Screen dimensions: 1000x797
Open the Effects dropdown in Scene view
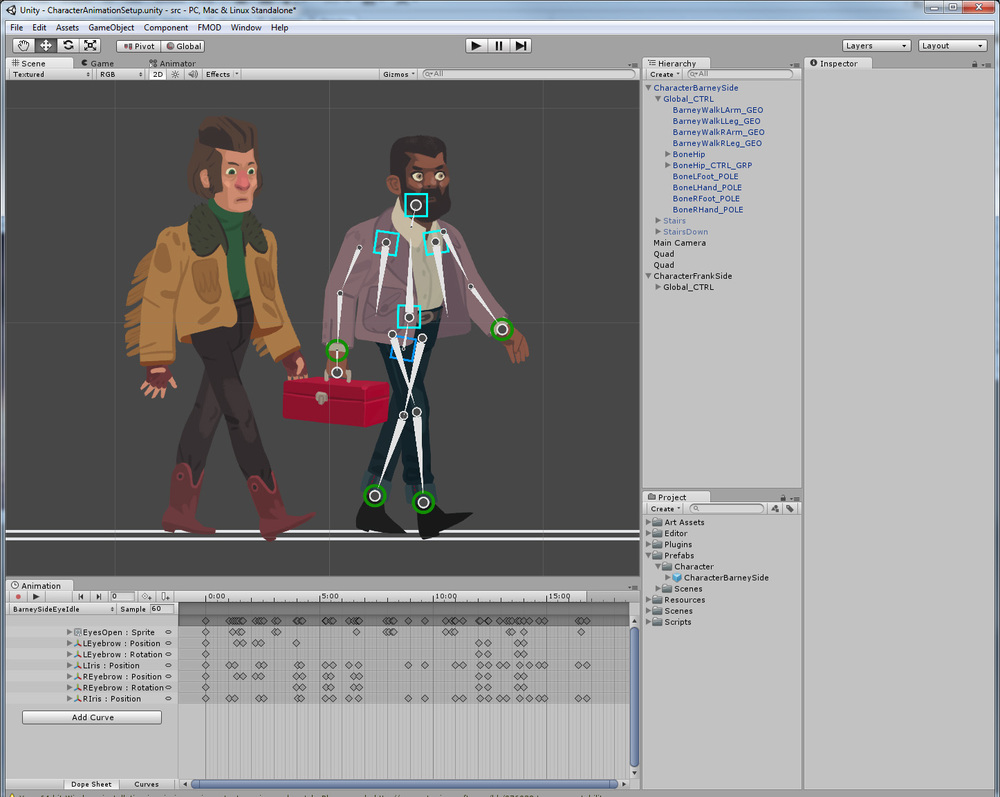pos(221,75)
